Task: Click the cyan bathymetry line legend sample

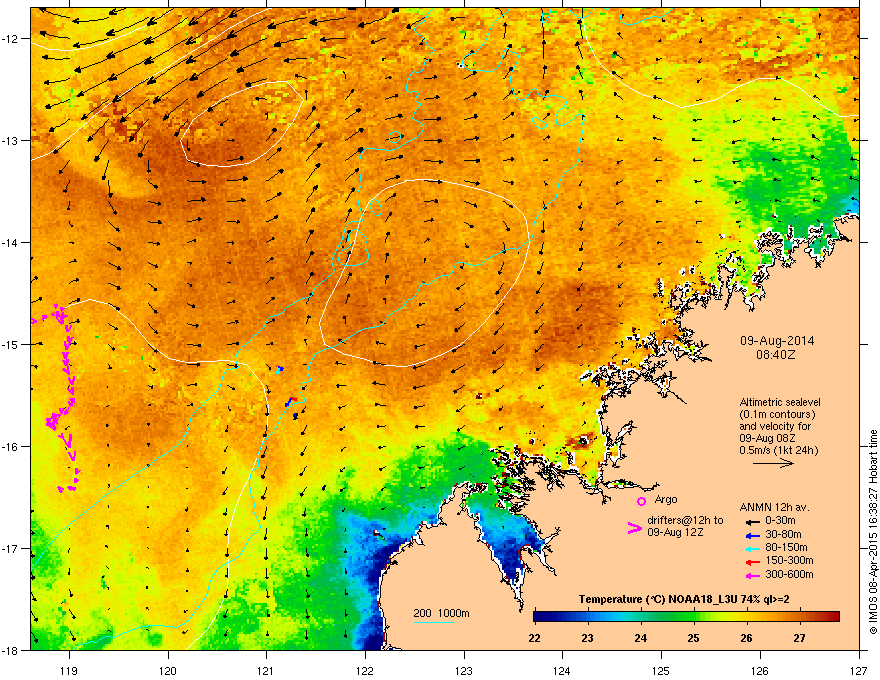Action: [433, 622]
